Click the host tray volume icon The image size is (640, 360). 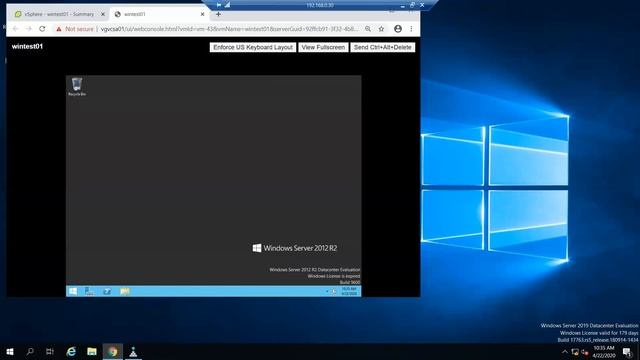(585, 352)
